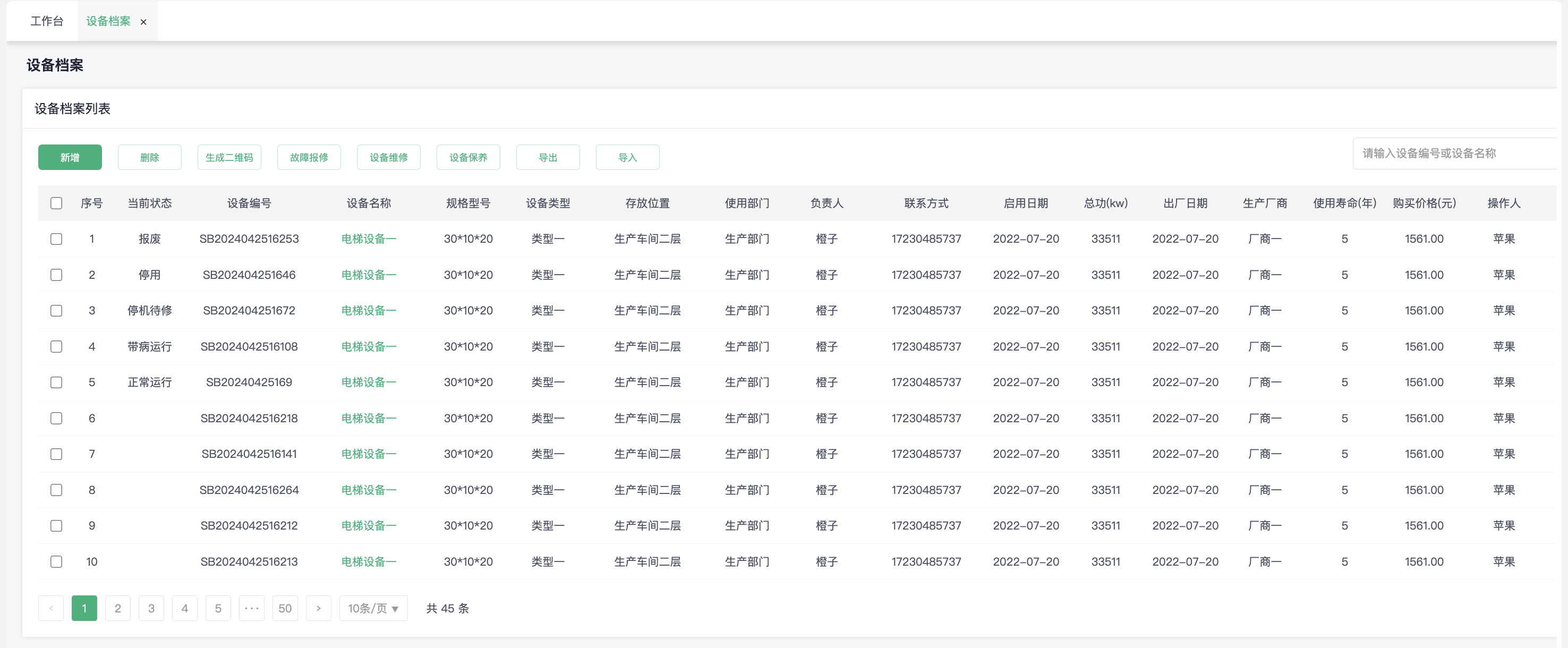Select the 设备档案 tab

108,21
